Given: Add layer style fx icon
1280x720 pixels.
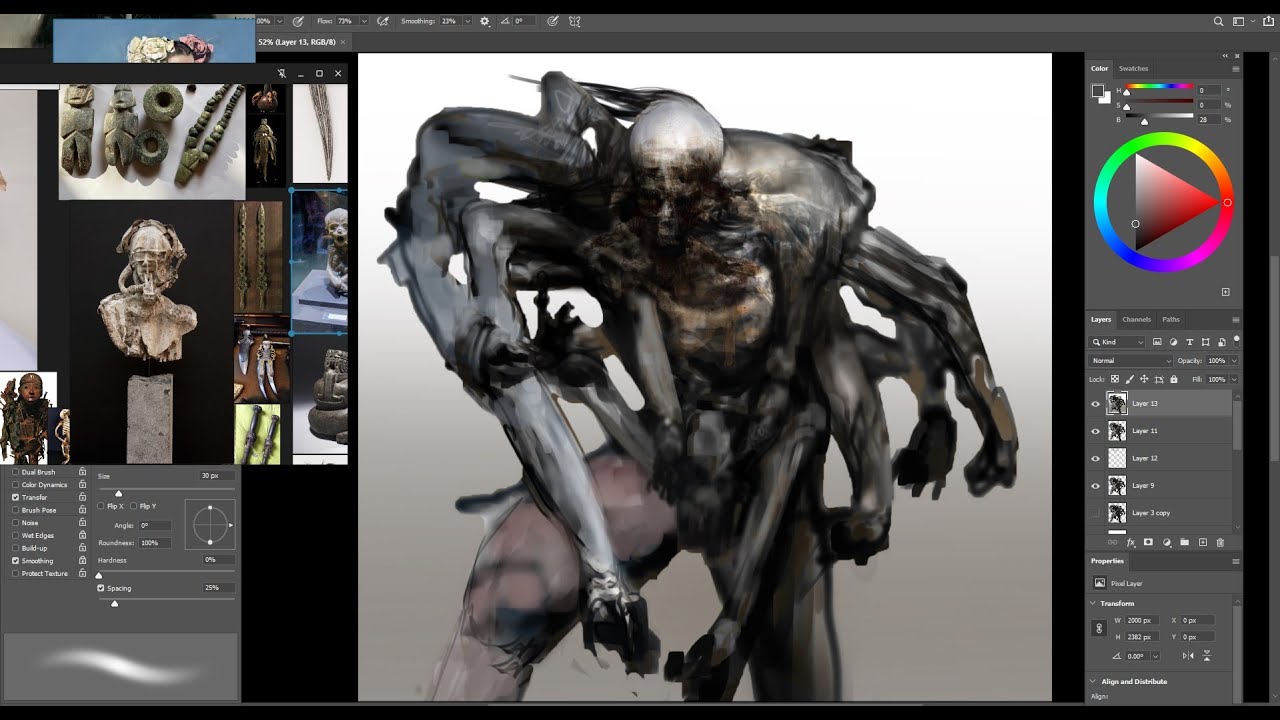Looking at the screenshot, I should pyautogui.click(x=1131, y=543).
